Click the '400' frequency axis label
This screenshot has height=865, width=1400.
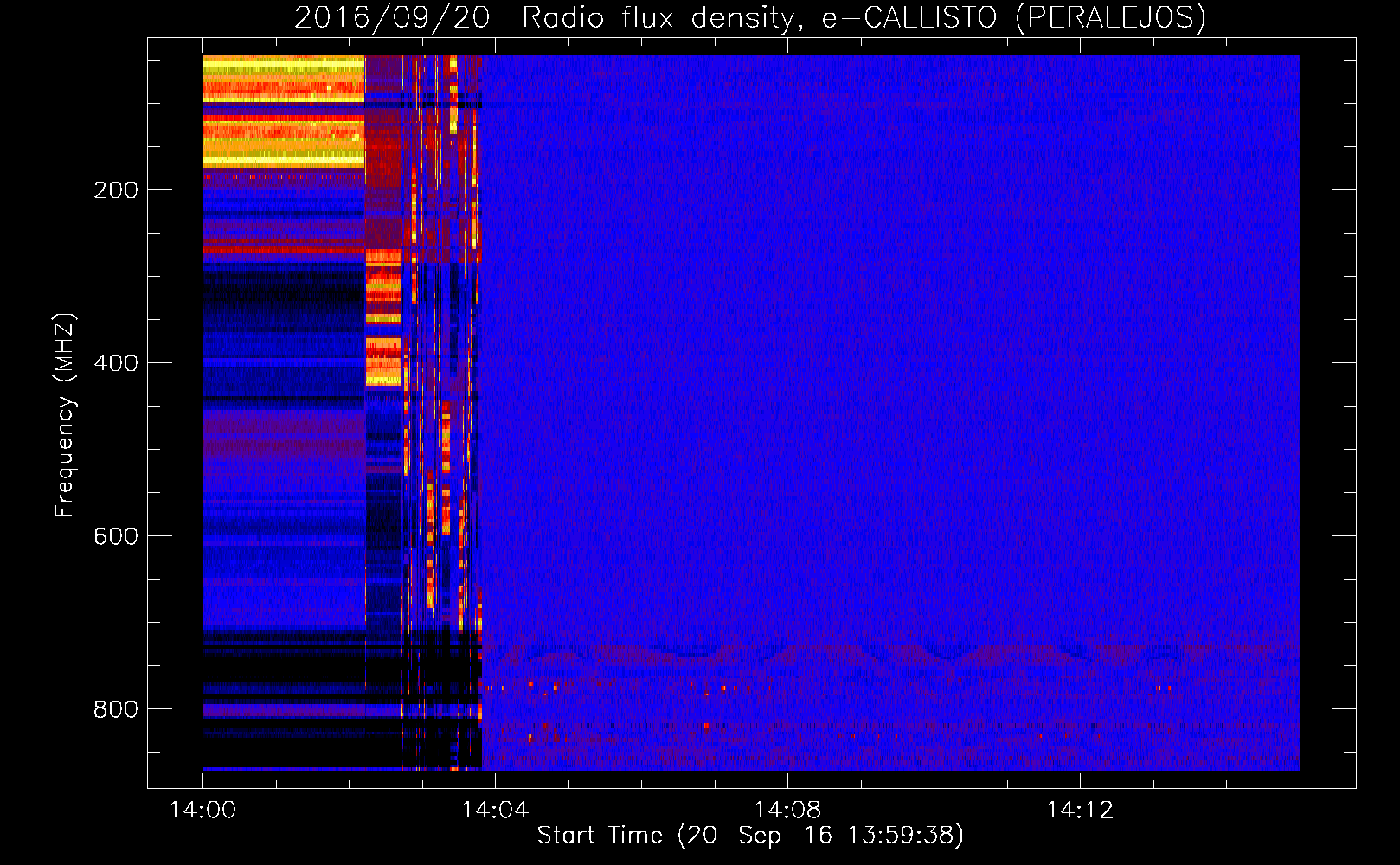click(x=116, y=363)
